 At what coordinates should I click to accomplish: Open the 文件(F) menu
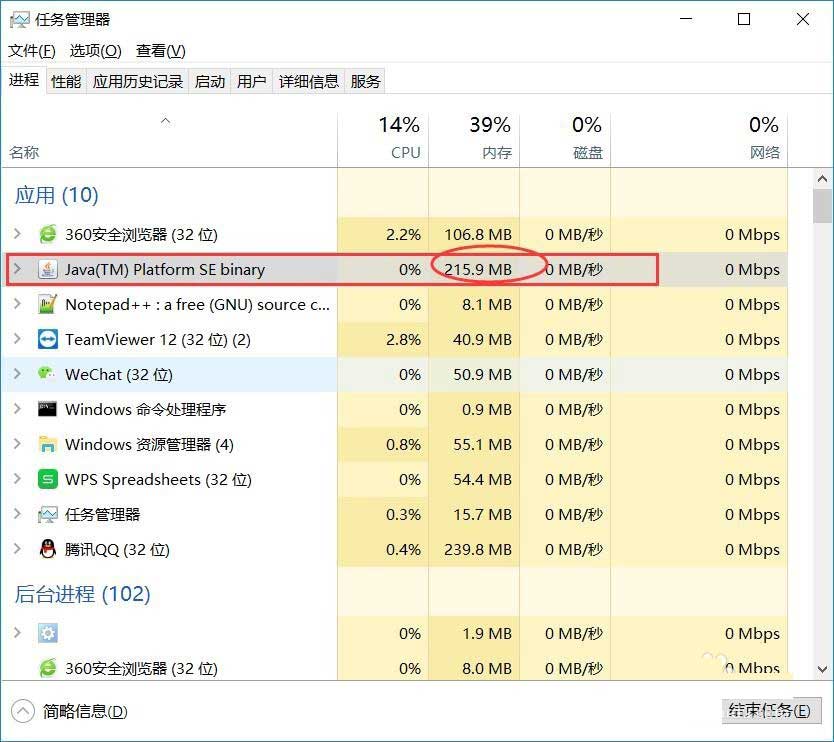coord(32,51)
